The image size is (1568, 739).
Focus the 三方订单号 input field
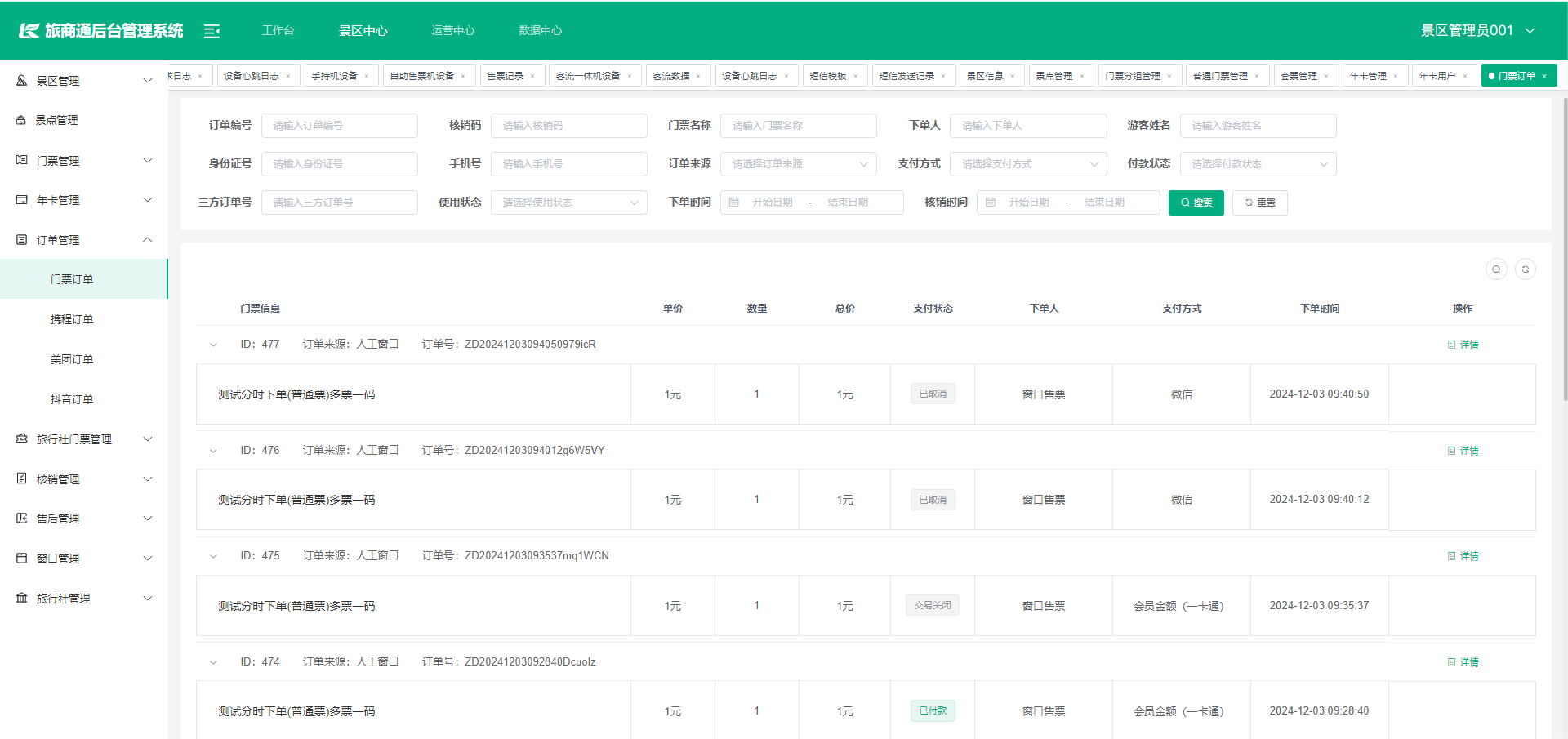tap(340, 203)
